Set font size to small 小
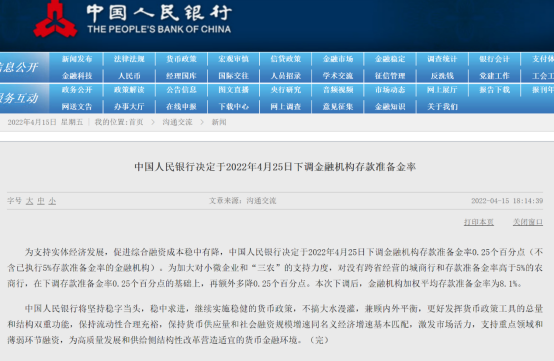This screenshot has height=361, width=554. pyautogui.click(x=52, y=201)
